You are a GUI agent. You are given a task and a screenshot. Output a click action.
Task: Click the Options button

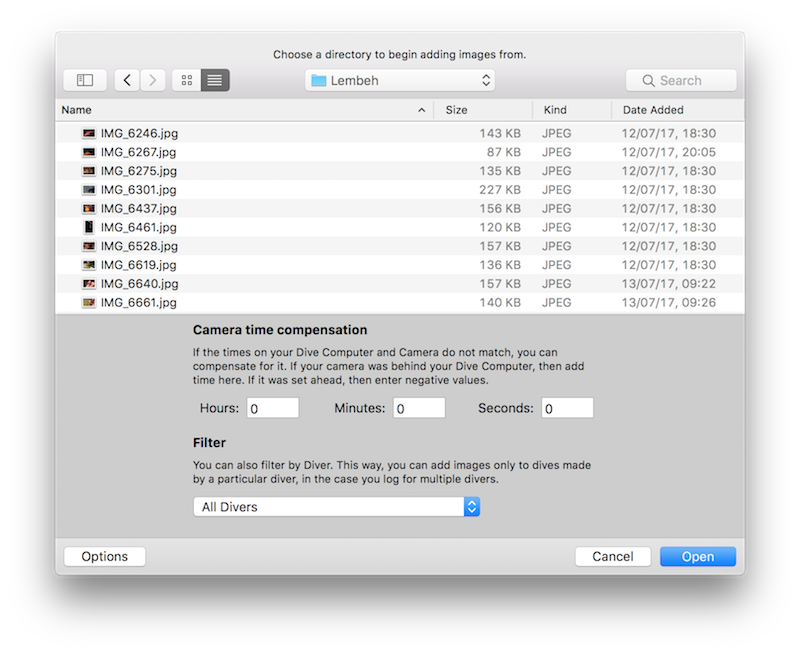(x=105, y=557)
